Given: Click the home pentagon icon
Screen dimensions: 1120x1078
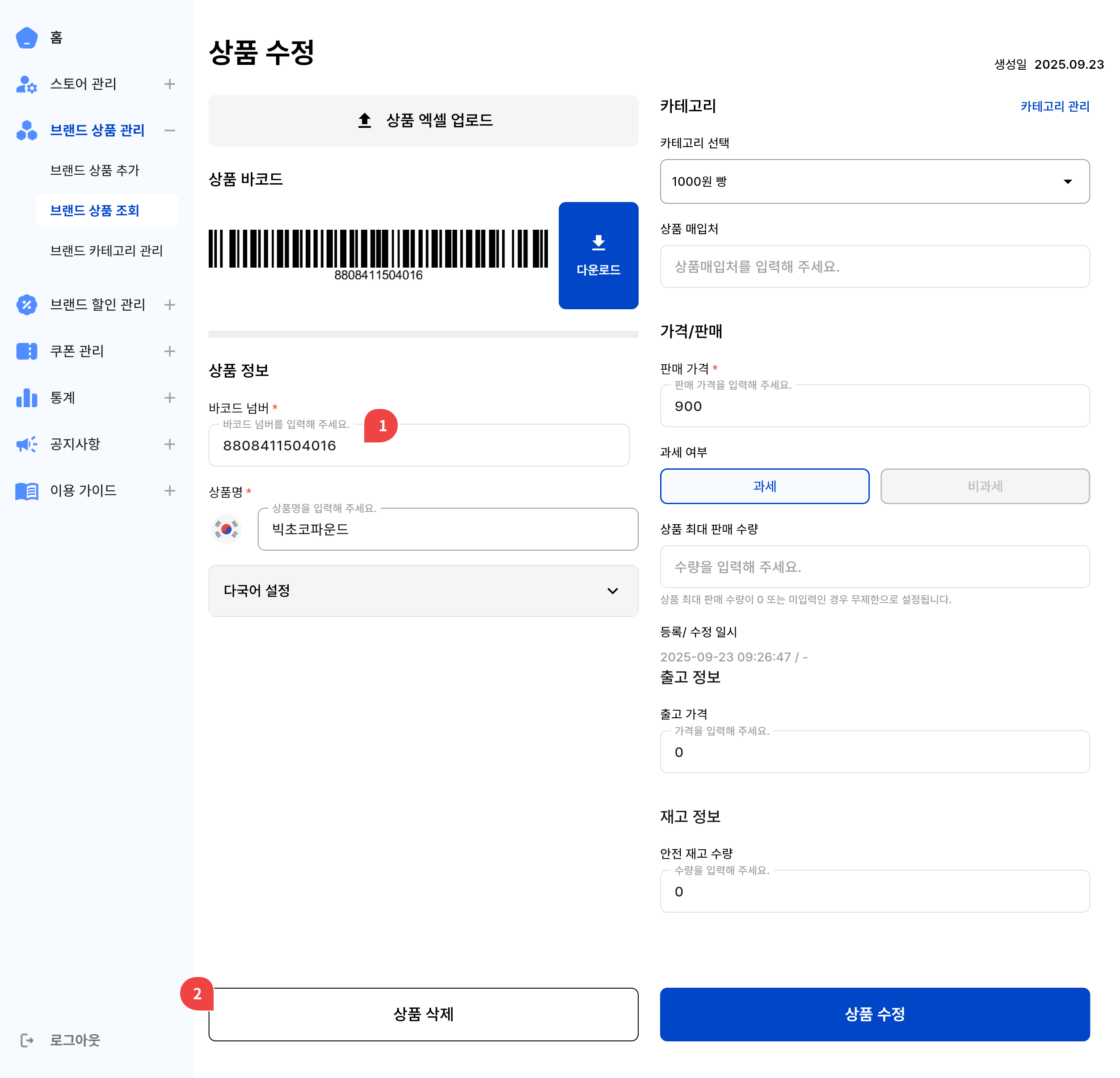Looking at the screenshot, I should (26, 38).
